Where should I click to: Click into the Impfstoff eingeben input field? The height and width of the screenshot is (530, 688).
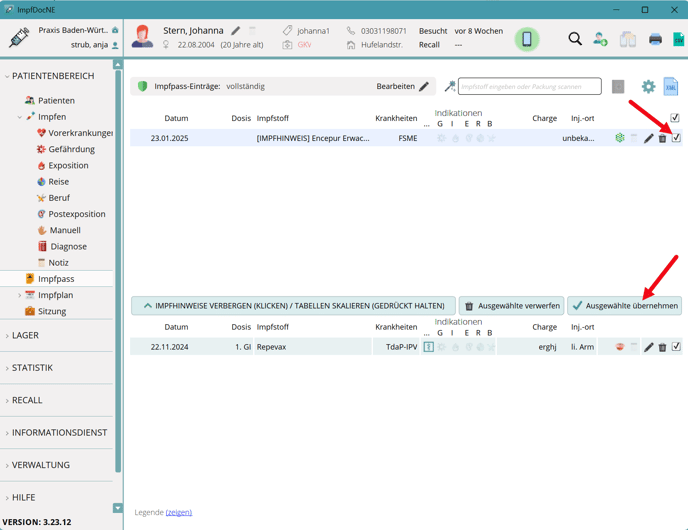point(530,86)
